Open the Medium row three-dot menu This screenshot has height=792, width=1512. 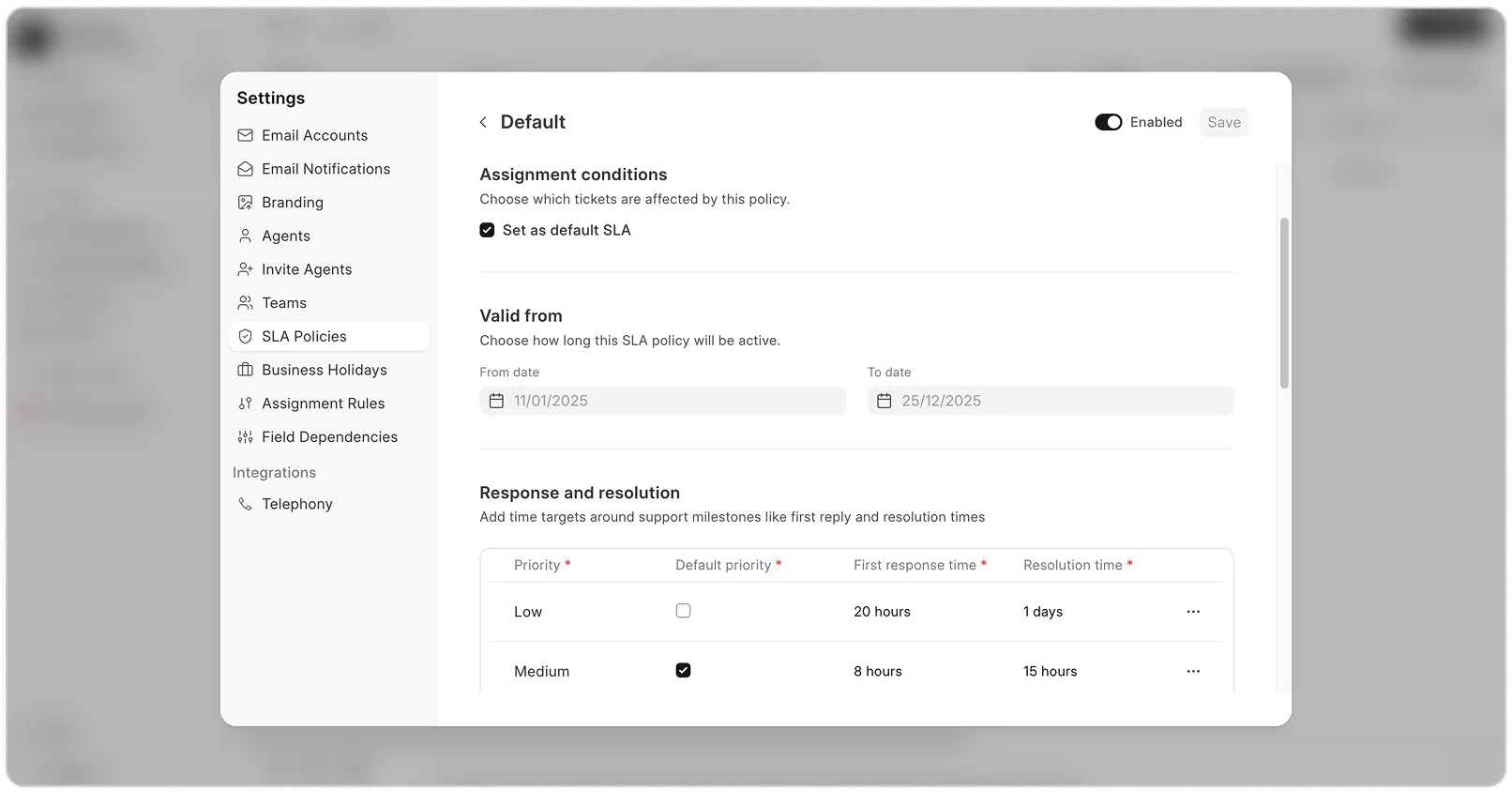(1193, 672)
